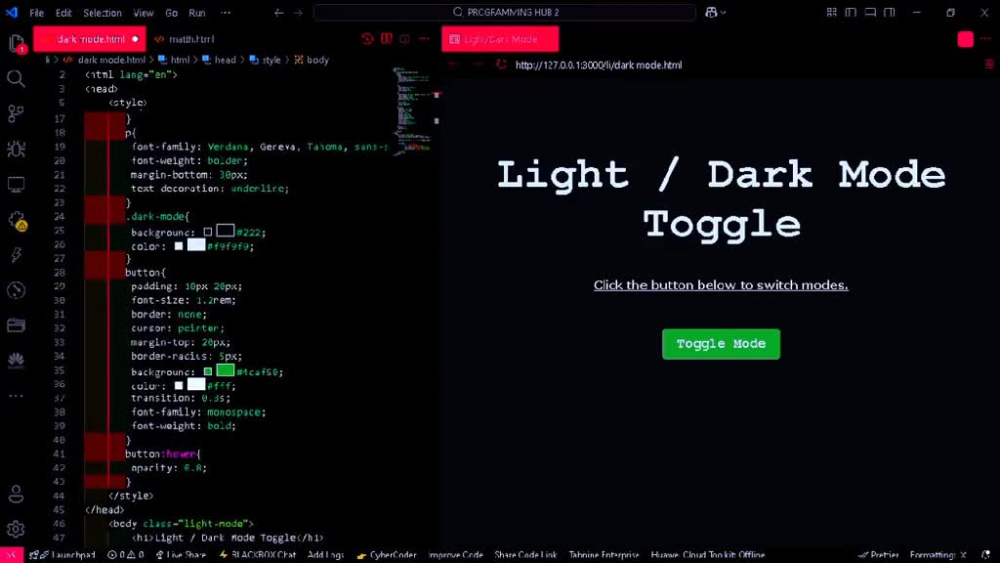The height and width of the screenshot is (563, 1000).
Task: Reload the live preview page
Action: pyautogui.click(x=501, y=64)
